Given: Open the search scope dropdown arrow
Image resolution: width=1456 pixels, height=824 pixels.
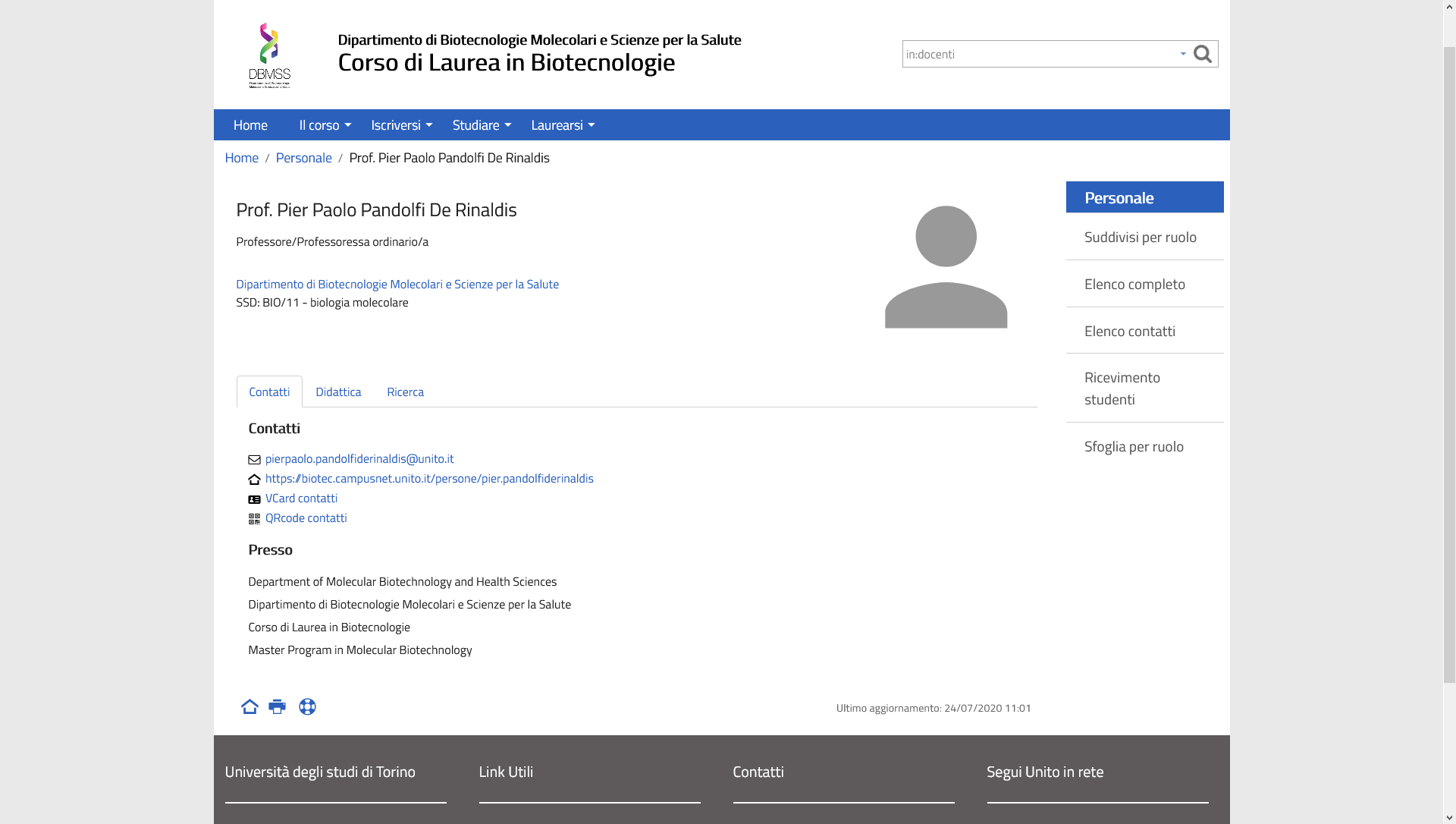Looking at the screenshot, I should (x=1182, y=54).
